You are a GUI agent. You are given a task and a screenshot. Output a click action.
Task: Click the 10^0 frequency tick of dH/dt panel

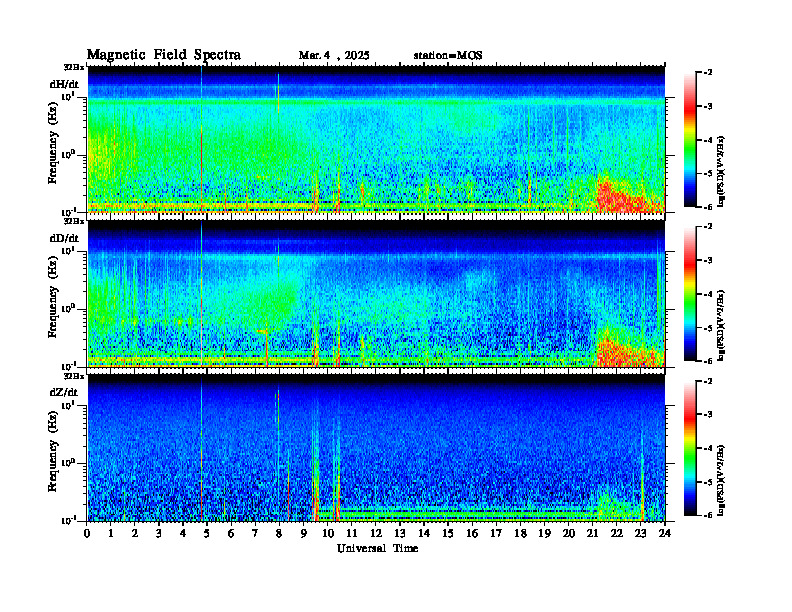coord(68,154)
